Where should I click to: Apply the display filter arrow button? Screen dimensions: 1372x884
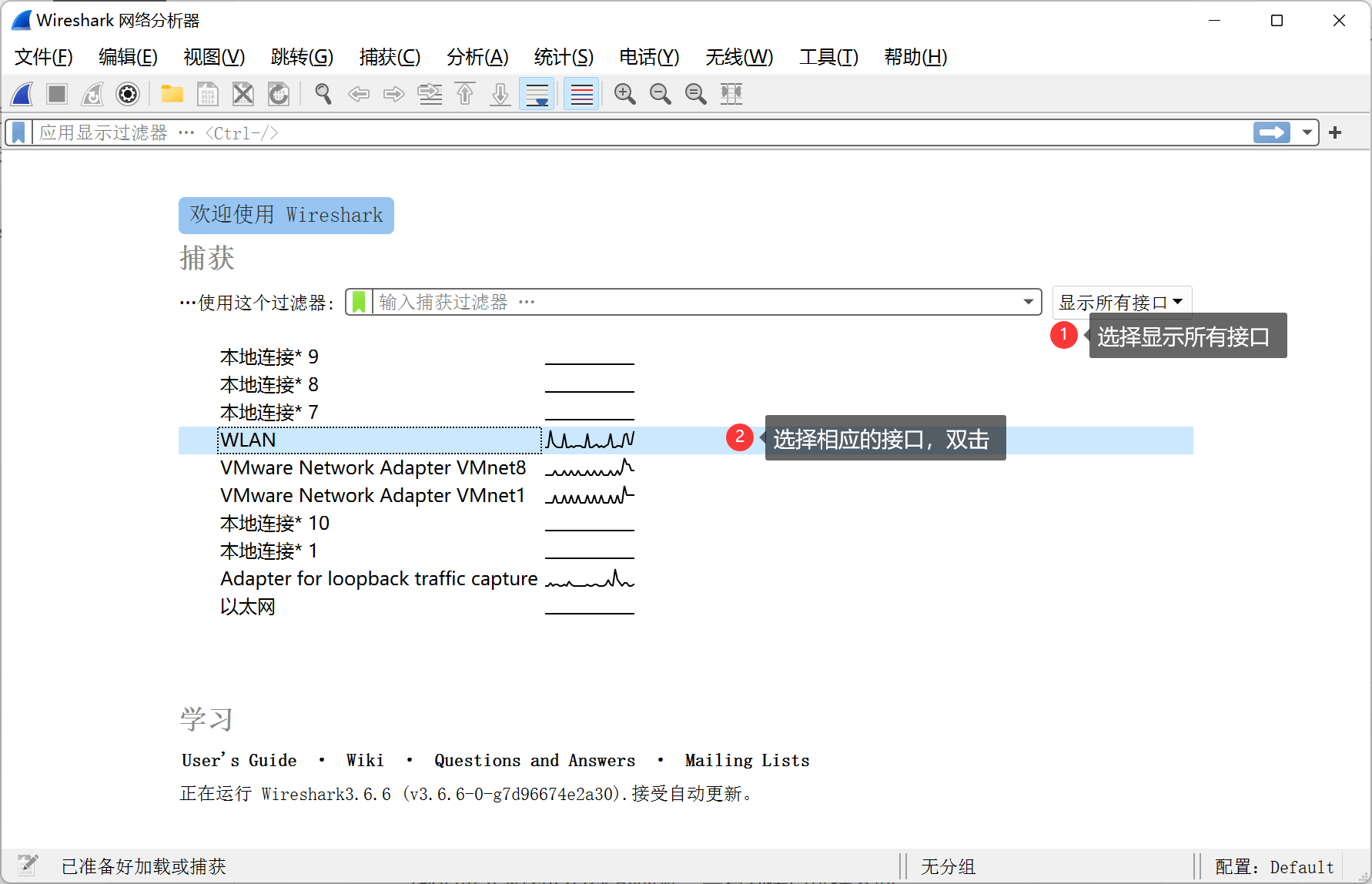(x=1272, y=132)
